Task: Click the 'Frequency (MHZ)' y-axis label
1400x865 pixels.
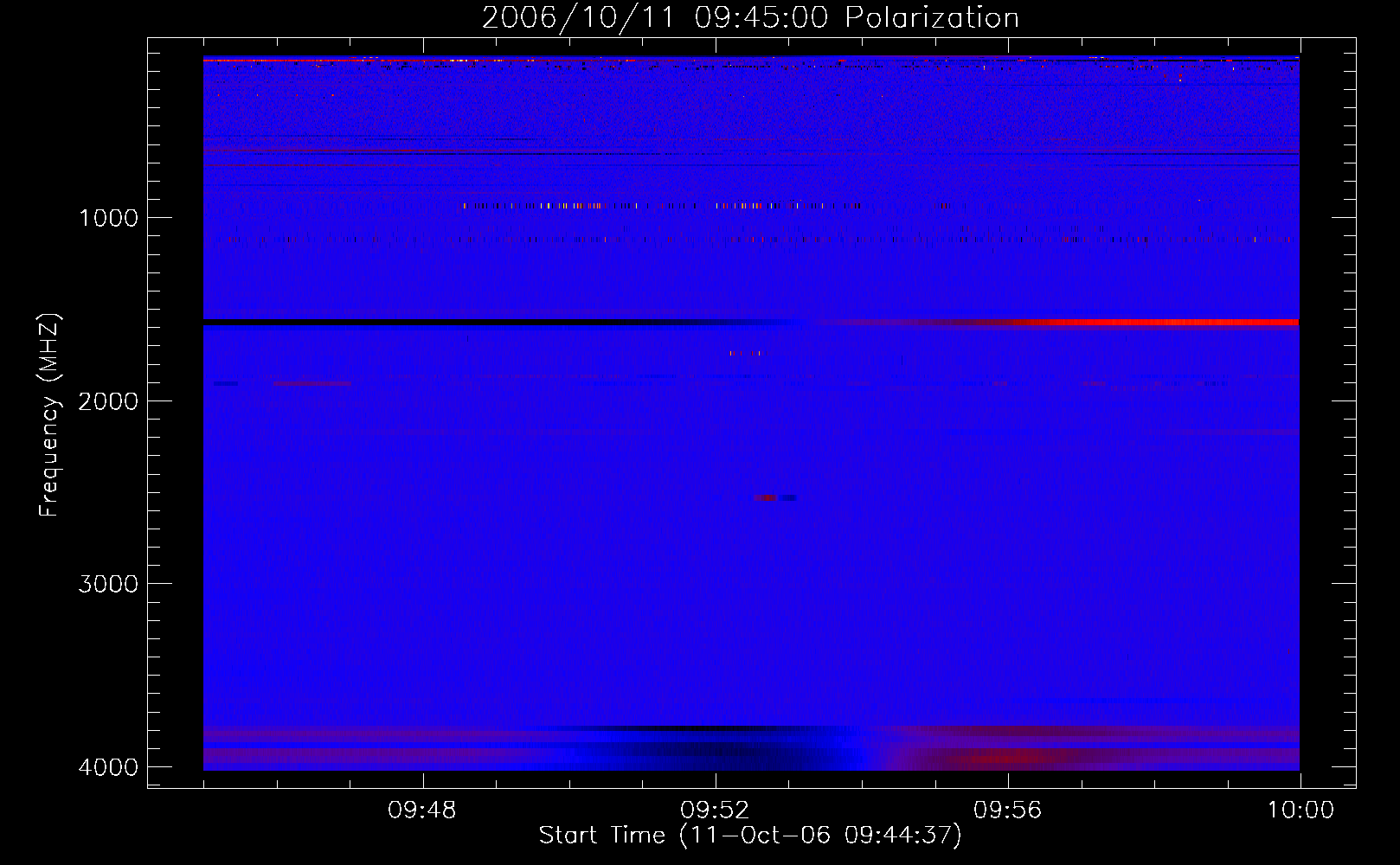Action: pos(49,415)
